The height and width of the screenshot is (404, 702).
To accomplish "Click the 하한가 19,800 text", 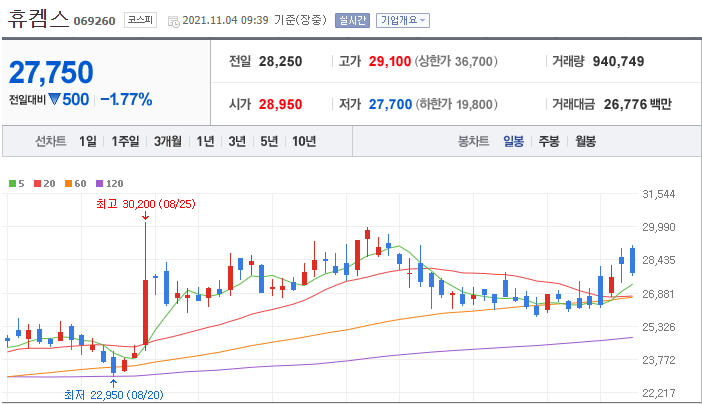I will tap(456, 104).
